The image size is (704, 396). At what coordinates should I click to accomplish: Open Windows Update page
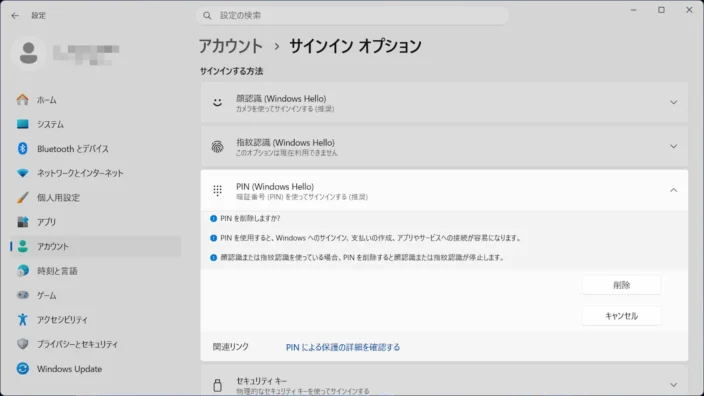96,369
